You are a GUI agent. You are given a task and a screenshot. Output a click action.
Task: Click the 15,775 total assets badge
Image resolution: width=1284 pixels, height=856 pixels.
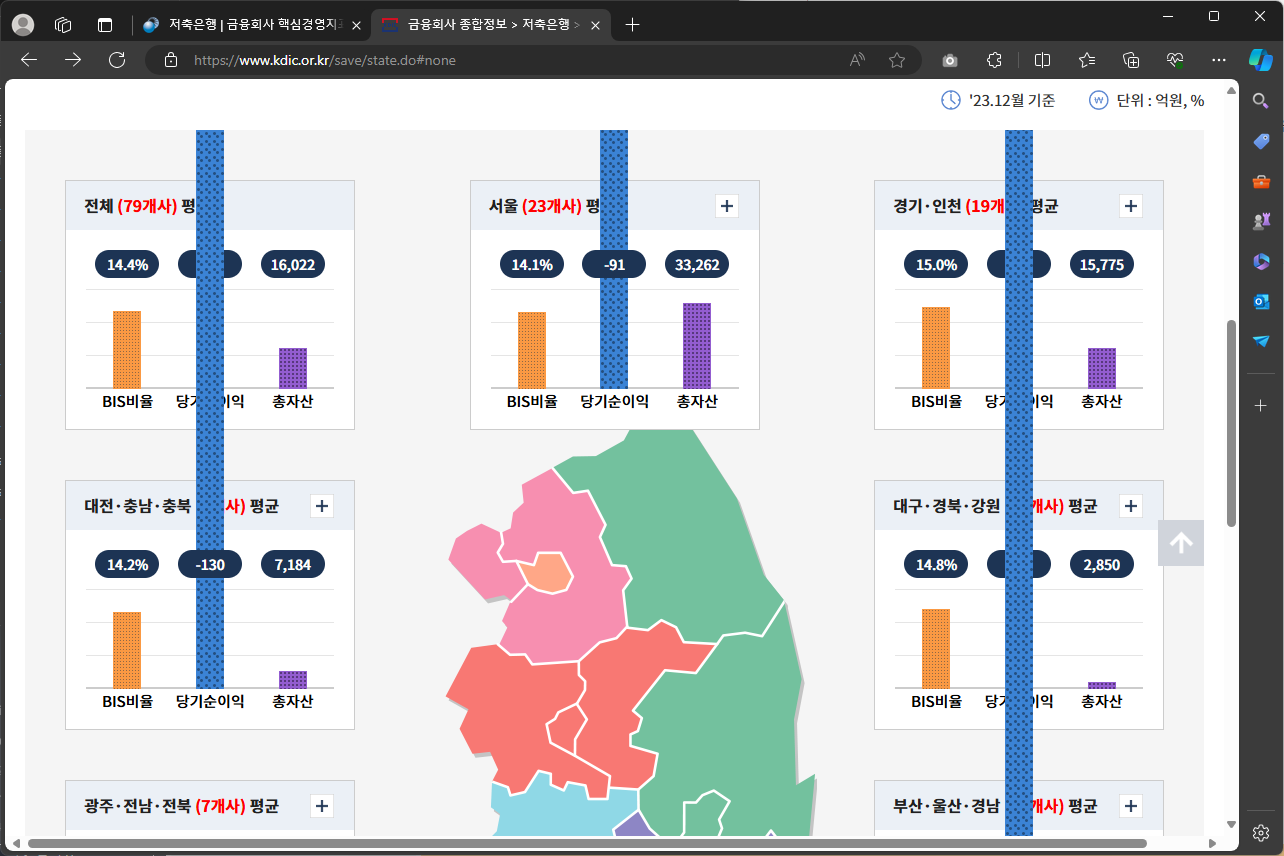pos(1102,265)
